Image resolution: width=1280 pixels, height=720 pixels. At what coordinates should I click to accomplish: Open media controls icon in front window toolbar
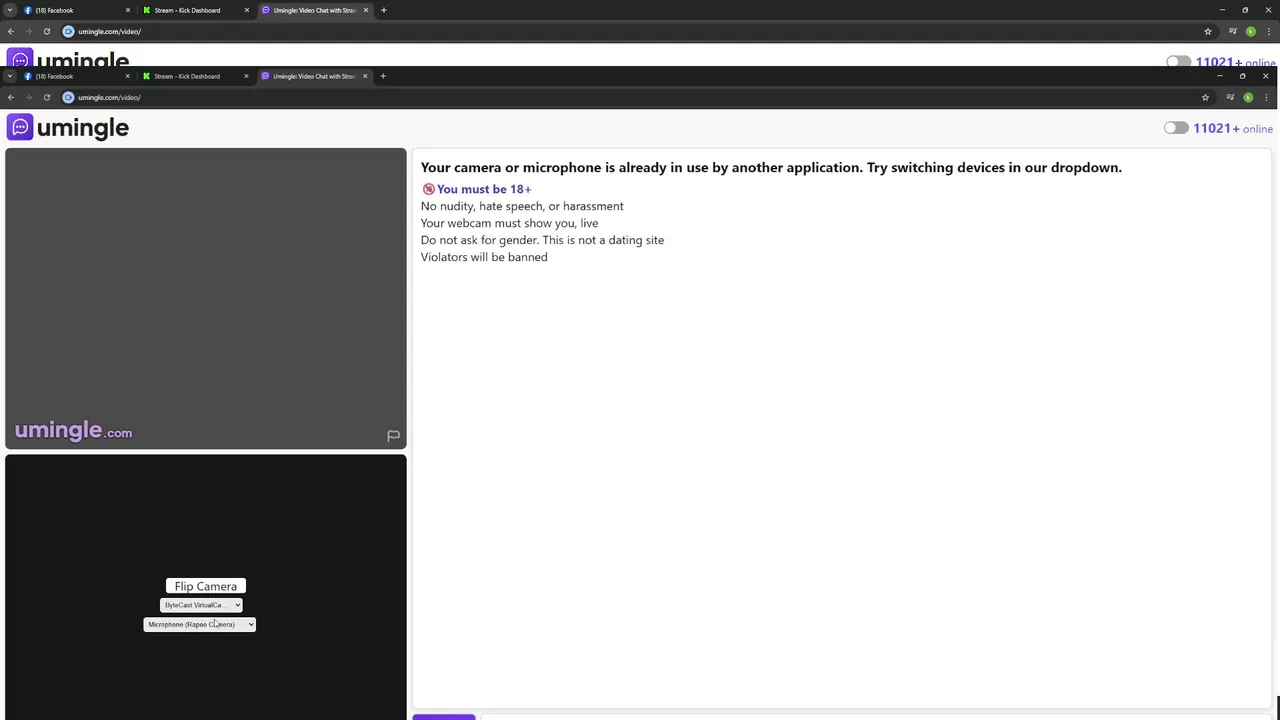pos(1230,97)
